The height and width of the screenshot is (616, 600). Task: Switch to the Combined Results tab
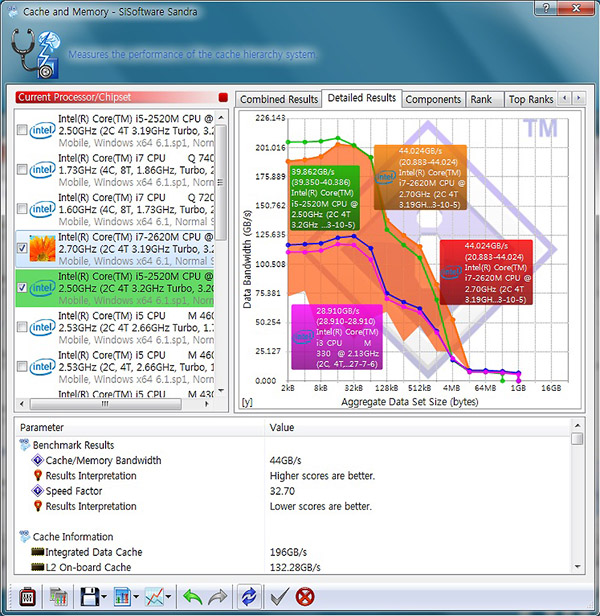point(279,99)
